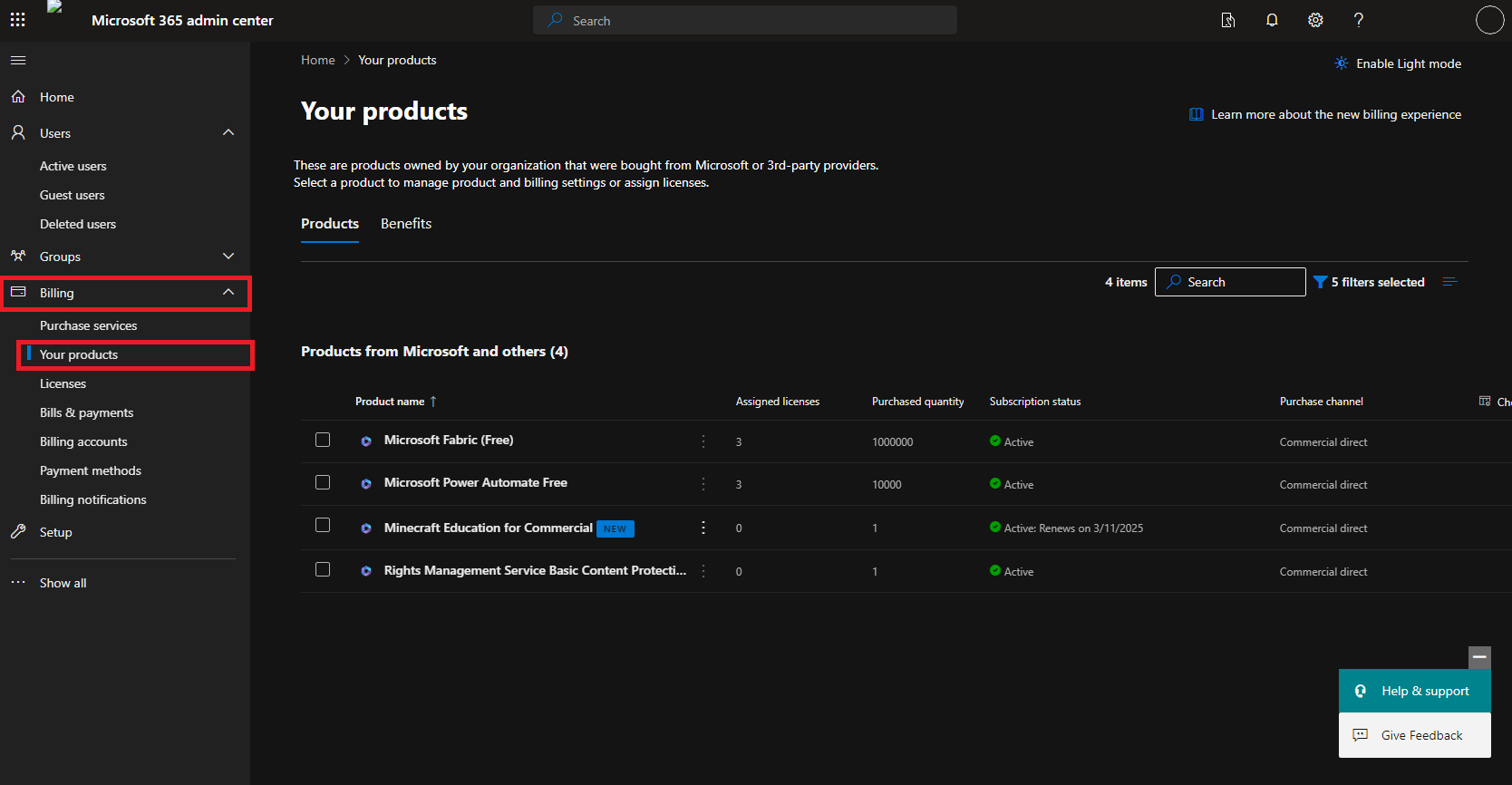Collapse the Users section chevron

(x=228, y=132)
